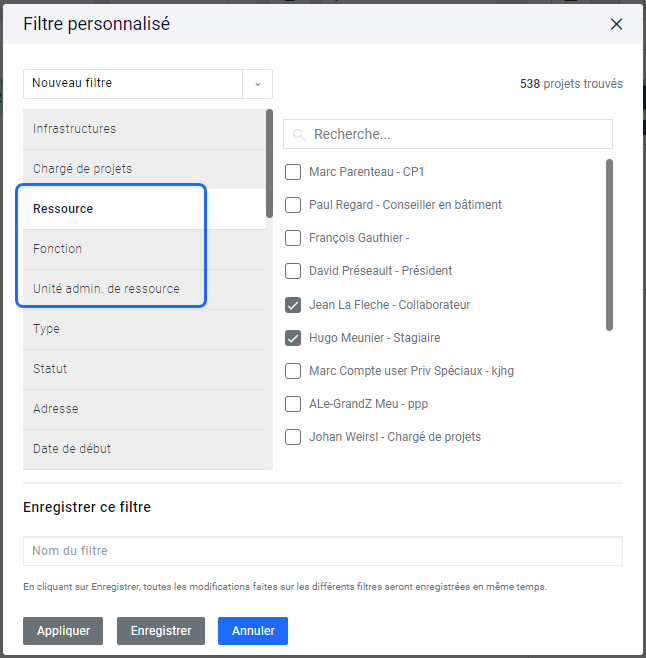The width and height of the screenshot is (646, 658).
Task: Uncheck Hugo Meunier - Stagiaire
Action: 293,338
